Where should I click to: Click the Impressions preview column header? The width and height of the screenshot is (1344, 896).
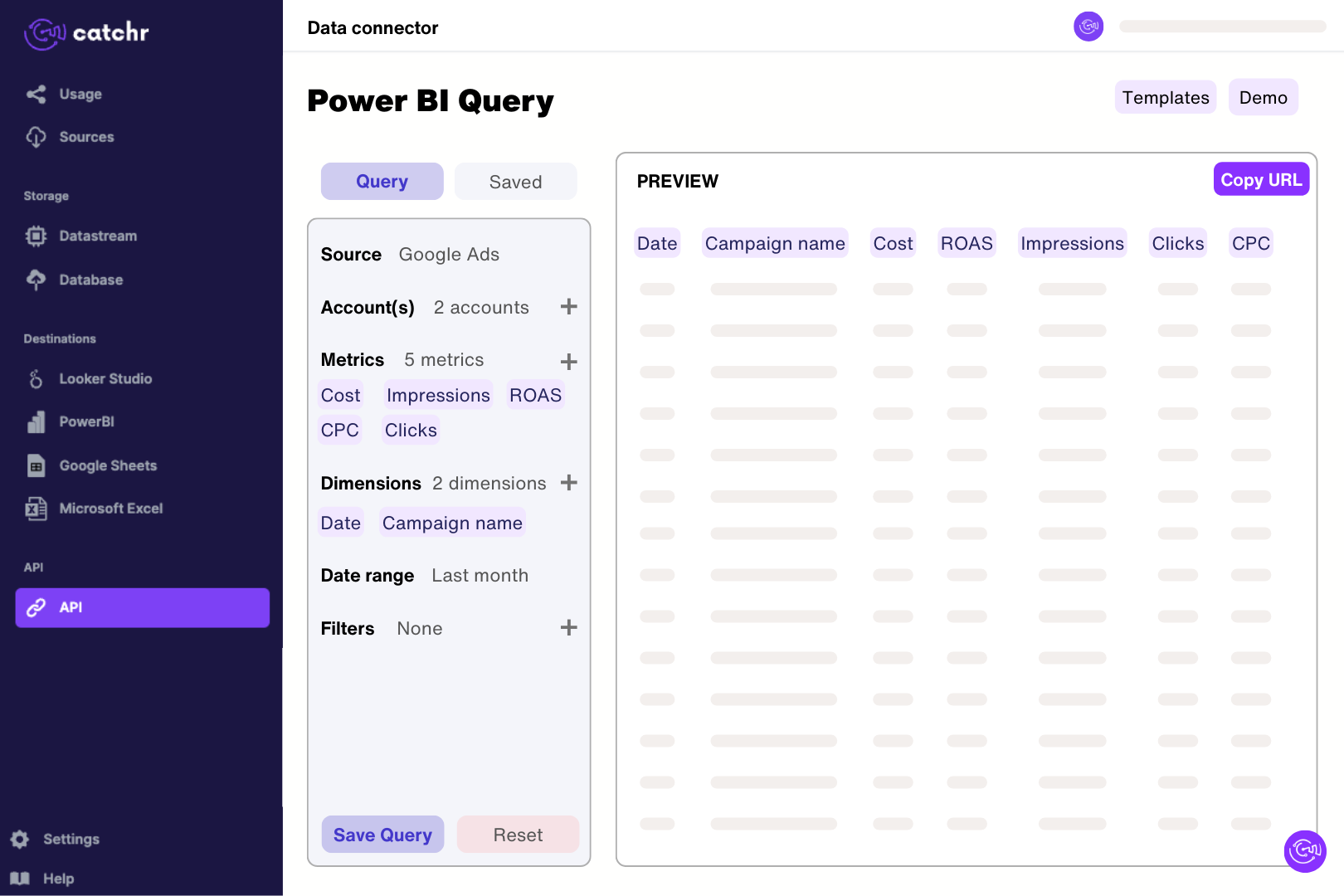[x=1072, y=243]
